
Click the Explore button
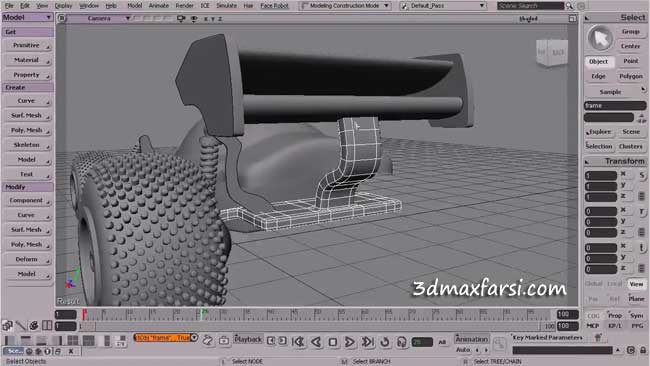[x=599, y=132]
